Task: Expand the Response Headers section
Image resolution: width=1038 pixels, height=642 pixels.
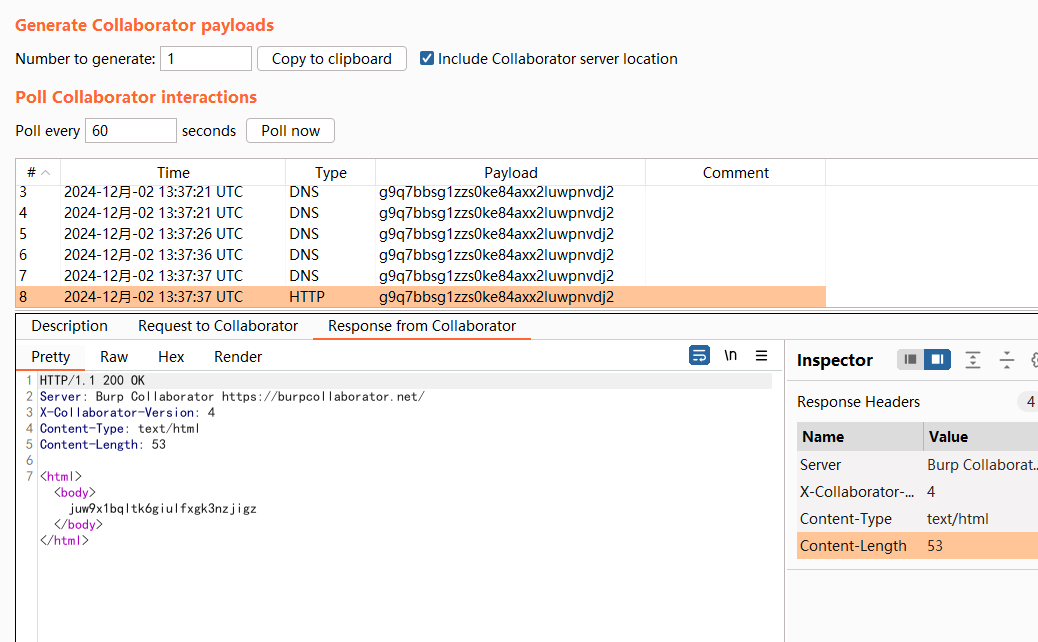Action: tap(858, 402)
